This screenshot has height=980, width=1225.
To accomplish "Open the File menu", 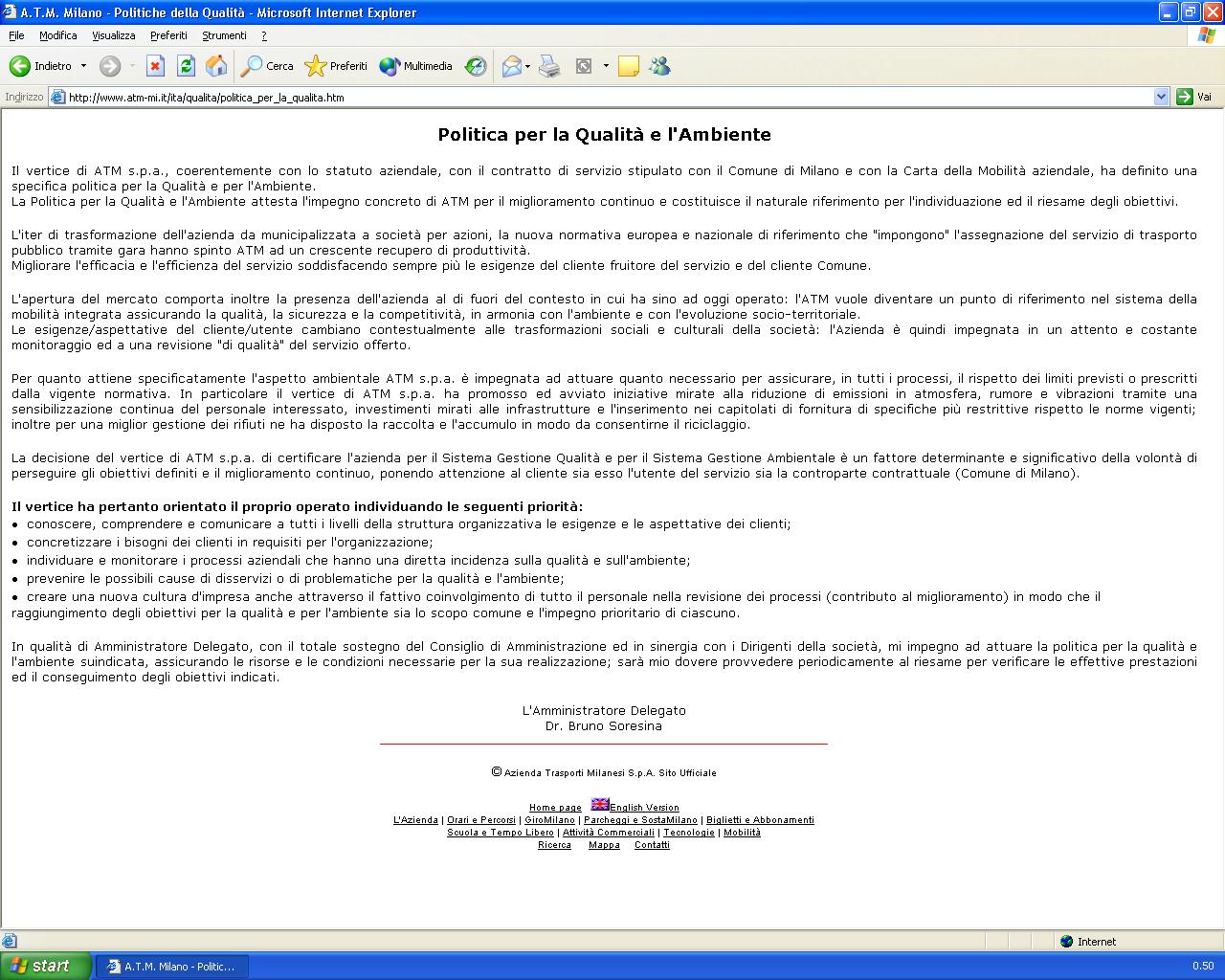I will tap(16, 35).
